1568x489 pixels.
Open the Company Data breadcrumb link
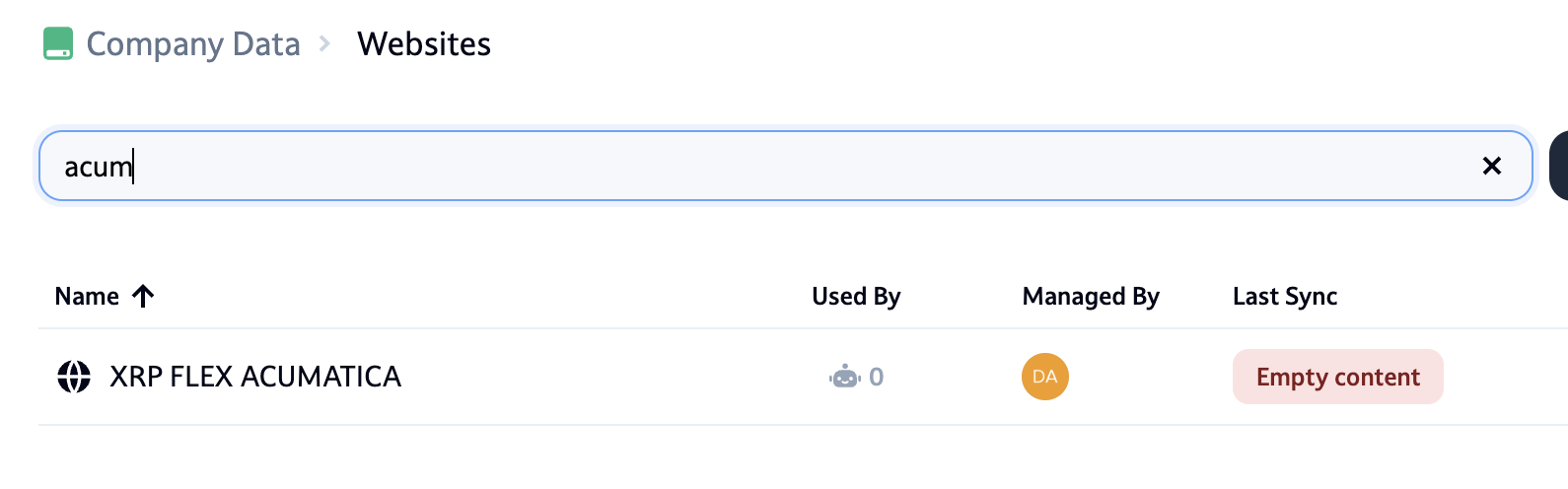[192, 44]
